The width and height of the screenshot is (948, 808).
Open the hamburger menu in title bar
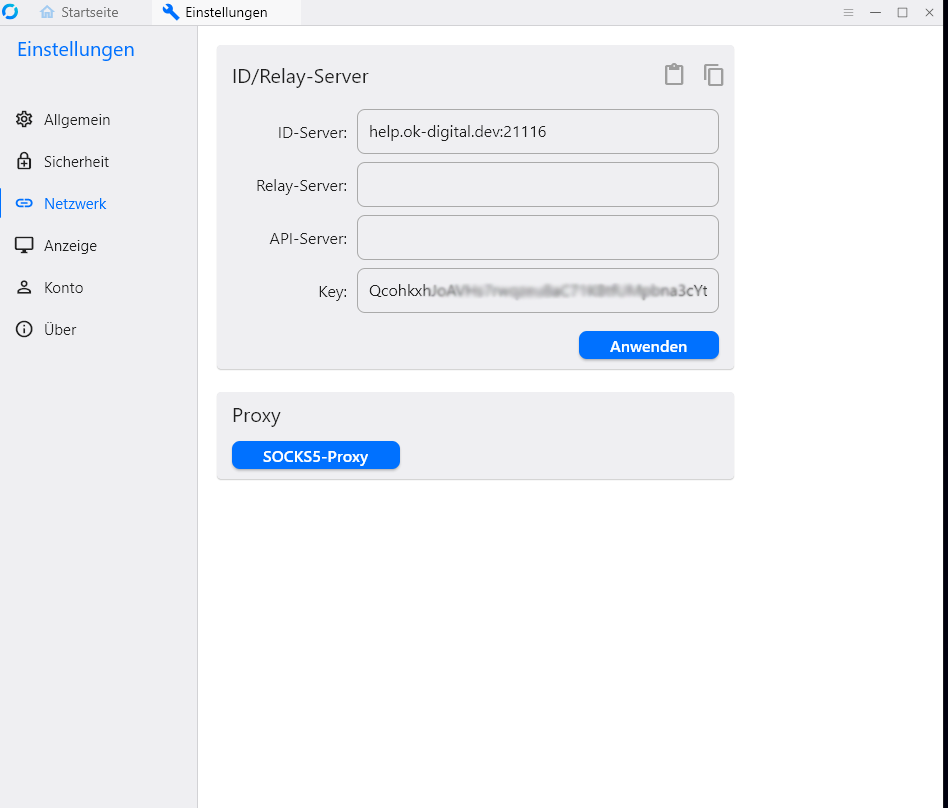tap(848, 13)
